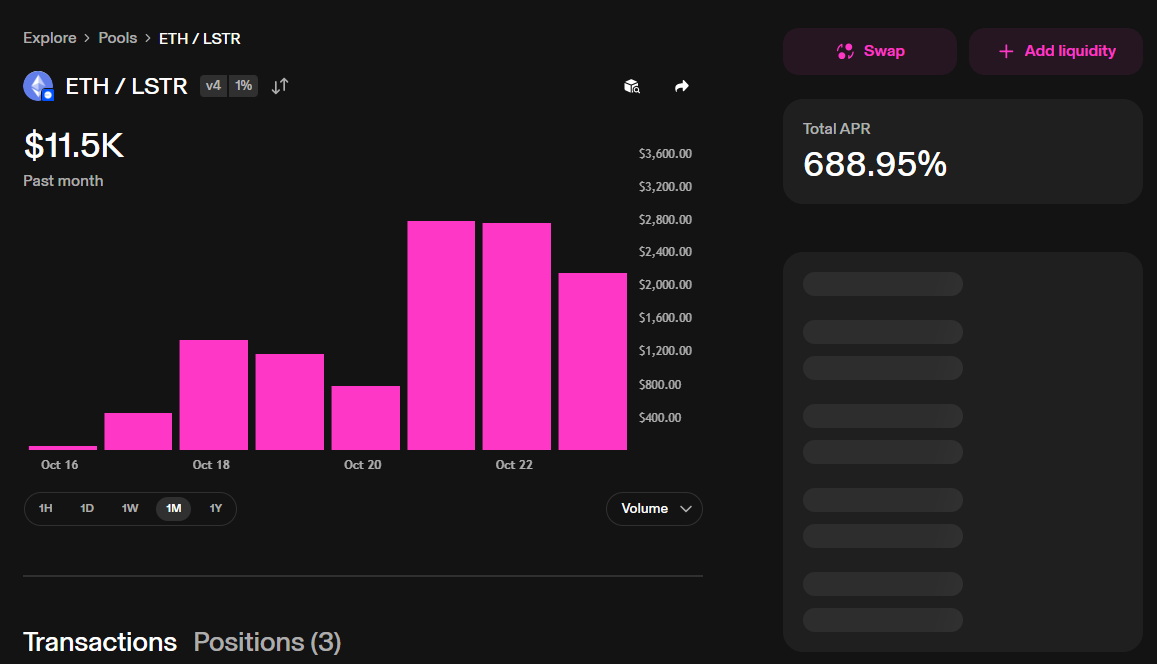Click the 1% fee tier badge

243,86
